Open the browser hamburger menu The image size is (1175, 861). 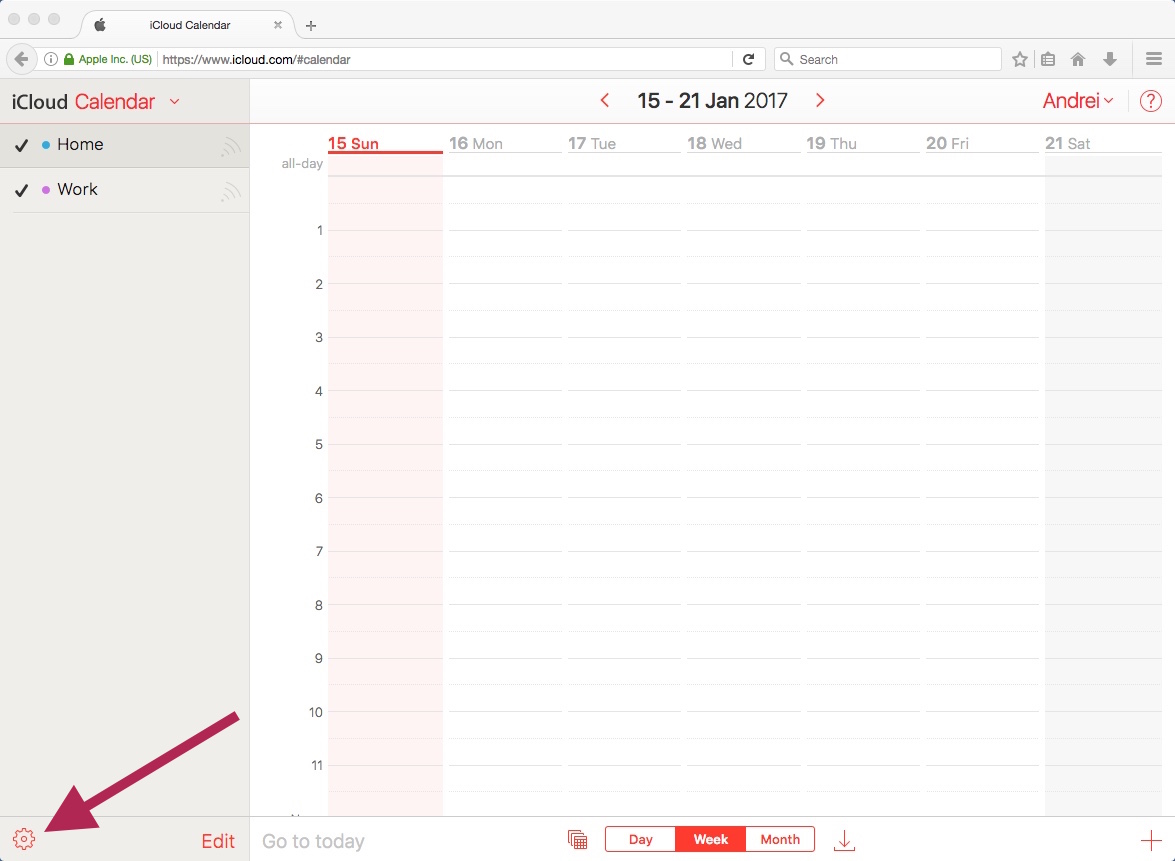(1154, 59)
